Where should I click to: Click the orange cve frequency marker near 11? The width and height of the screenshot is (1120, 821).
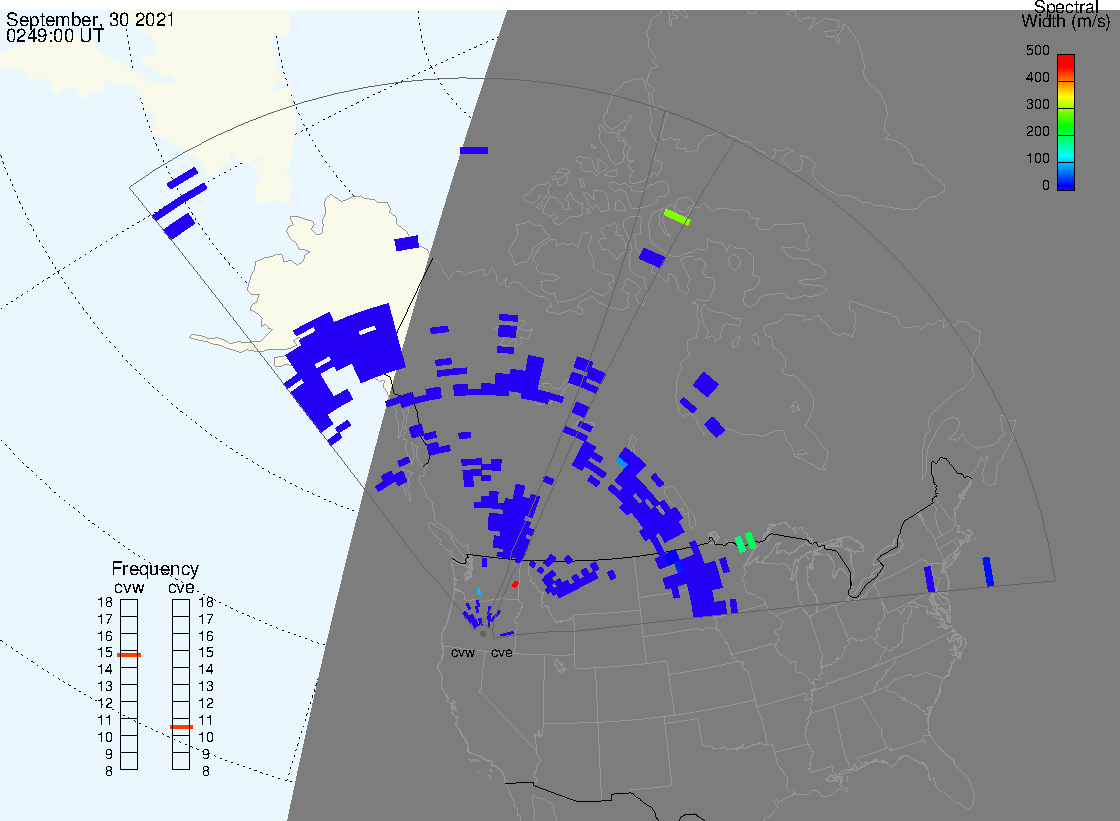pyautogui.click(x=181, y=727)
